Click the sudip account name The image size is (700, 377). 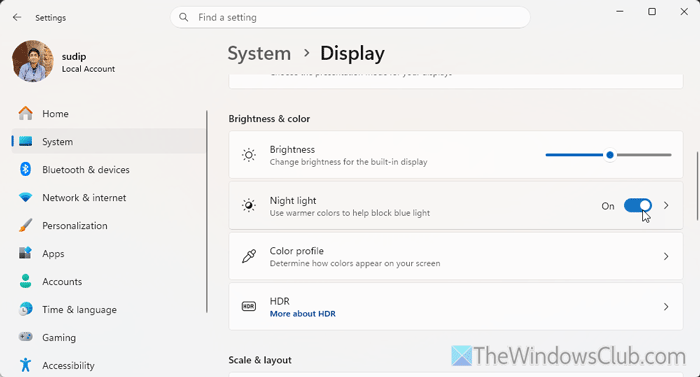pos(74,56)
